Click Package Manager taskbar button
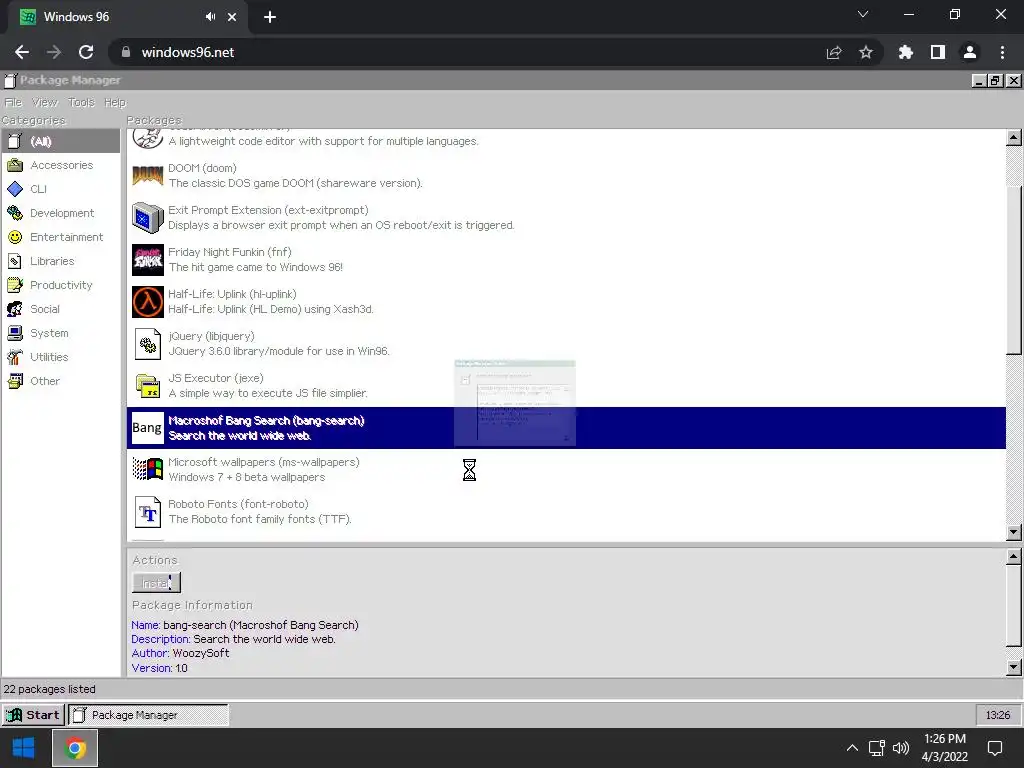The image size is (1024, 768). [148, 715]
